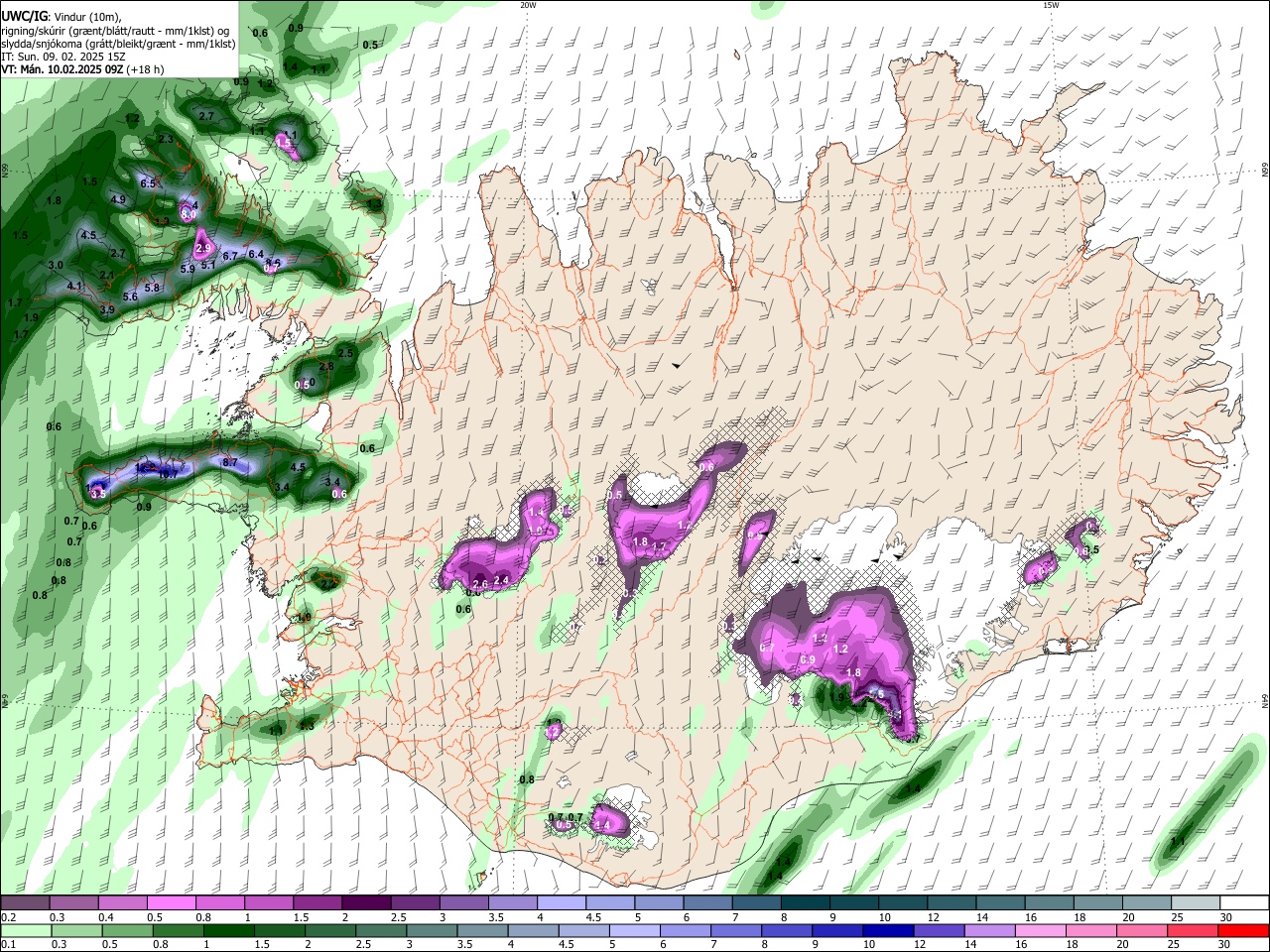Click the '4.1' precipitation value on the map

click(74, 286)
